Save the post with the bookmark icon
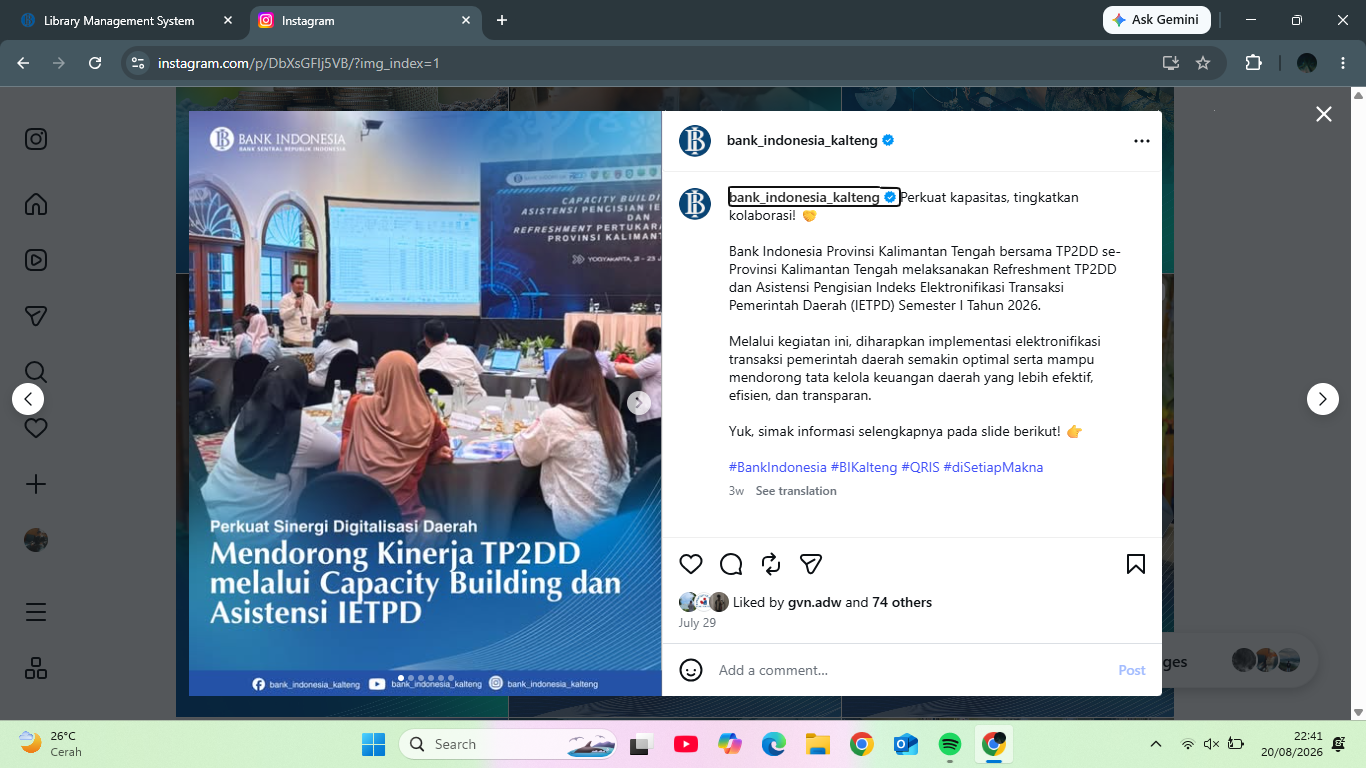 [1136, 564]
